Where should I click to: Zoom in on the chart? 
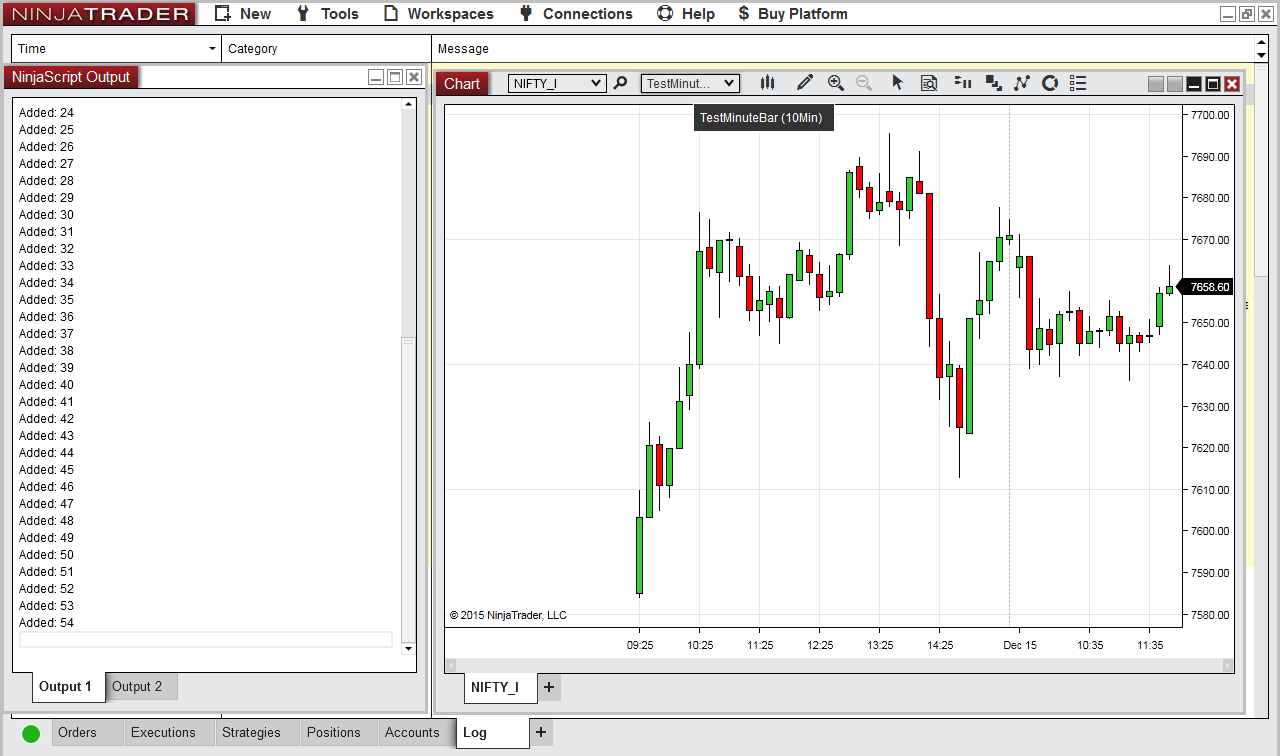click(x=836, y=83)
